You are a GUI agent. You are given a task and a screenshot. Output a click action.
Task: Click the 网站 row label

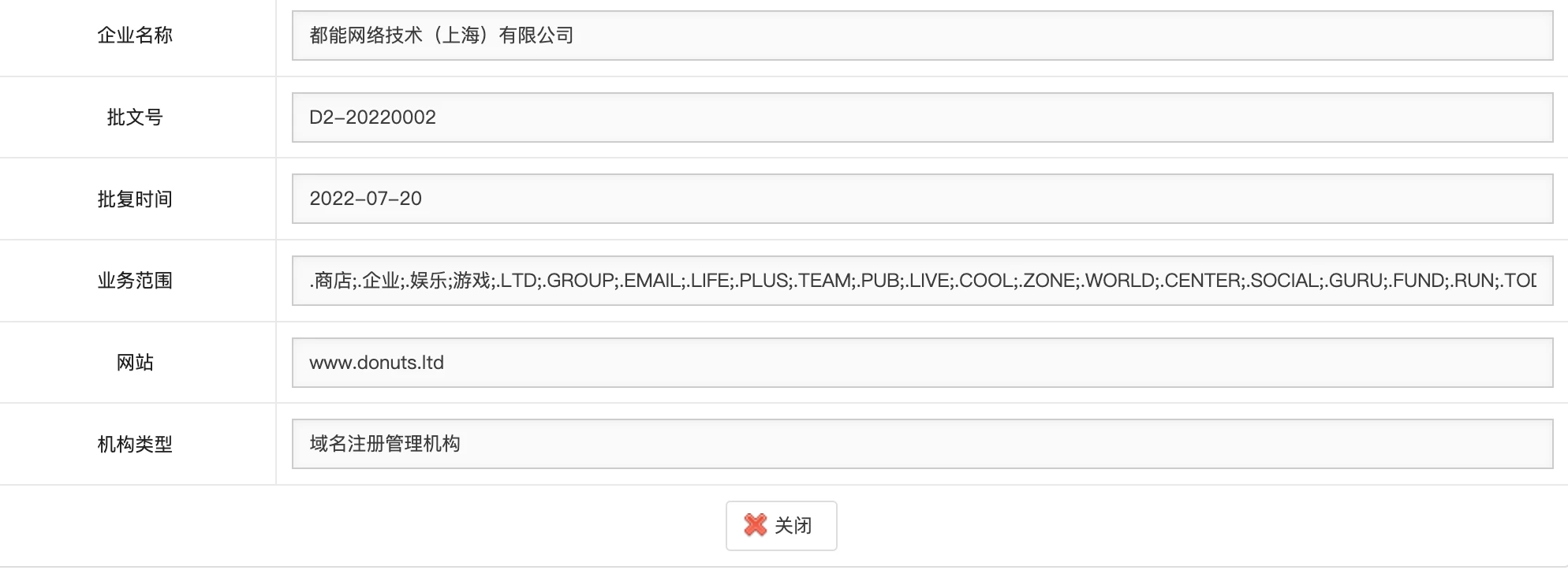pyautogui.click(x=135, y=363)
